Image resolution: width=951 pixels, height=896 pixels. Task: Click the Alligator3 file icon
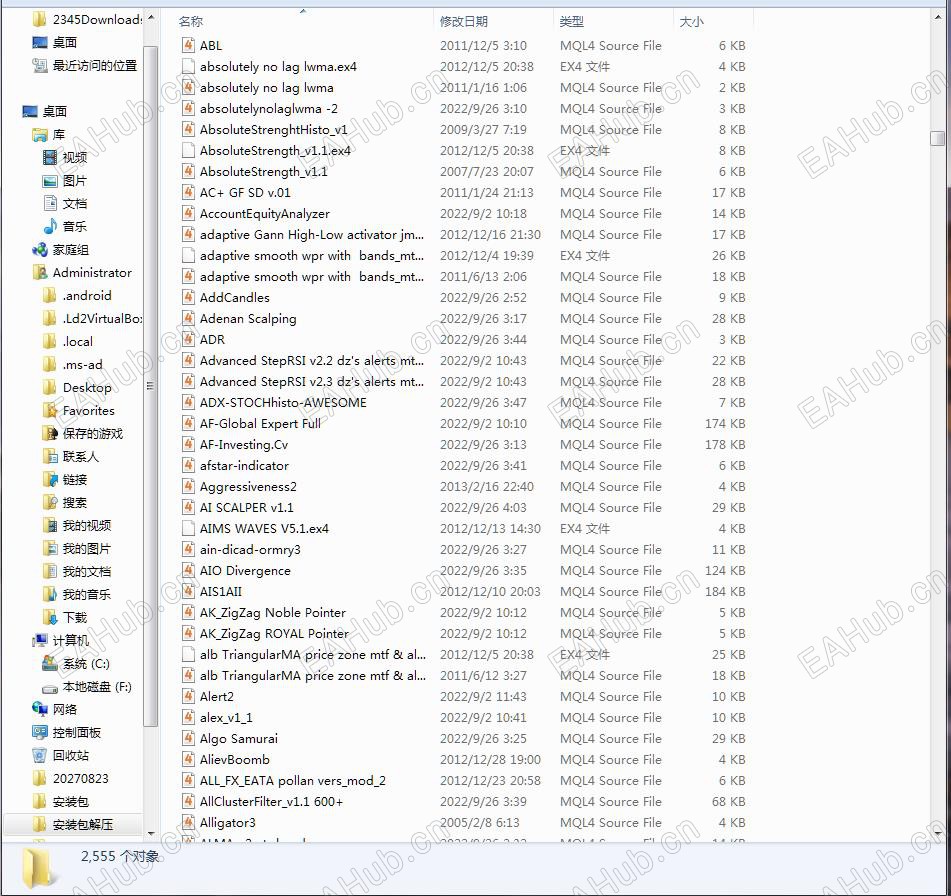tap(188, 823)
